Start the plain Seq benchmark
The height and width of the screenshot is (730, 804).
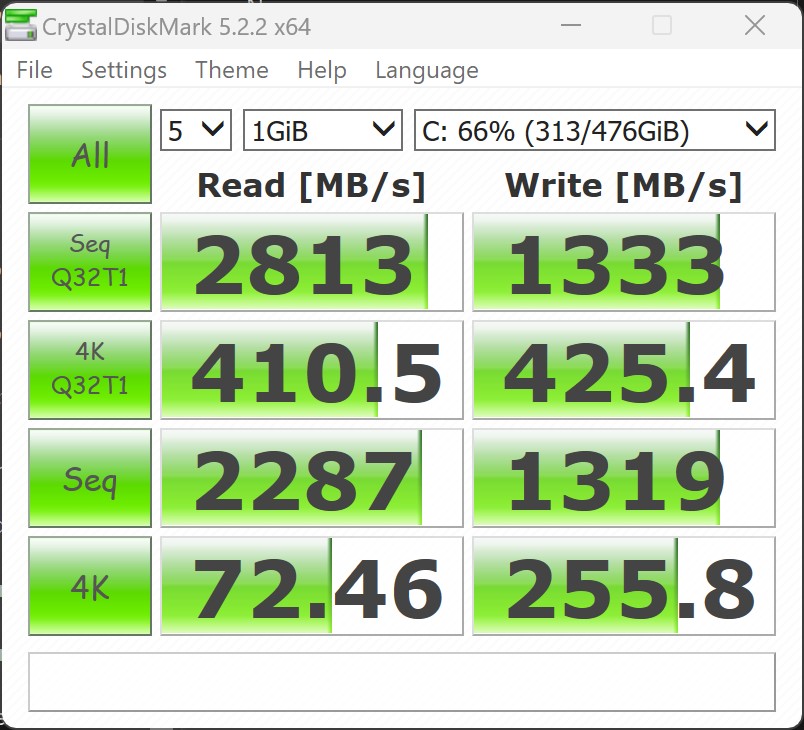(90, 478)
